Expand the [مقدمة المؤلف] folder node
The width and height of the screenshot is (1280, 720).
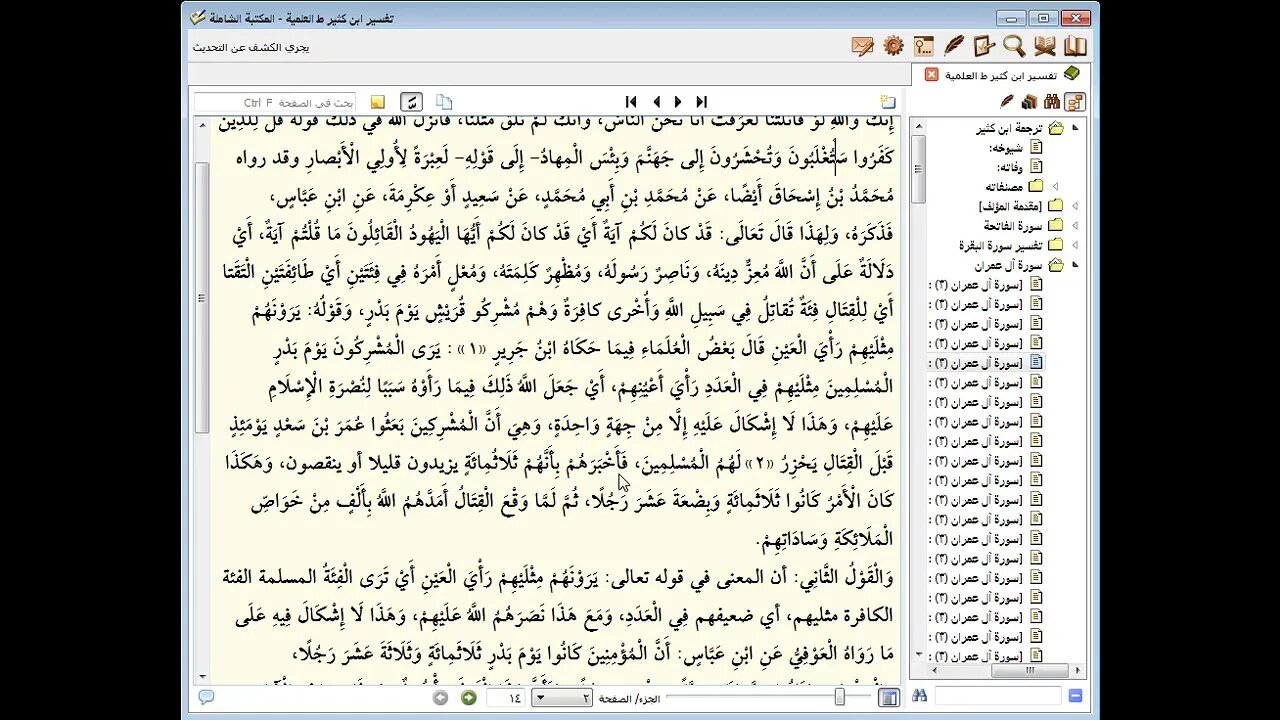(x=1075, y=206)
